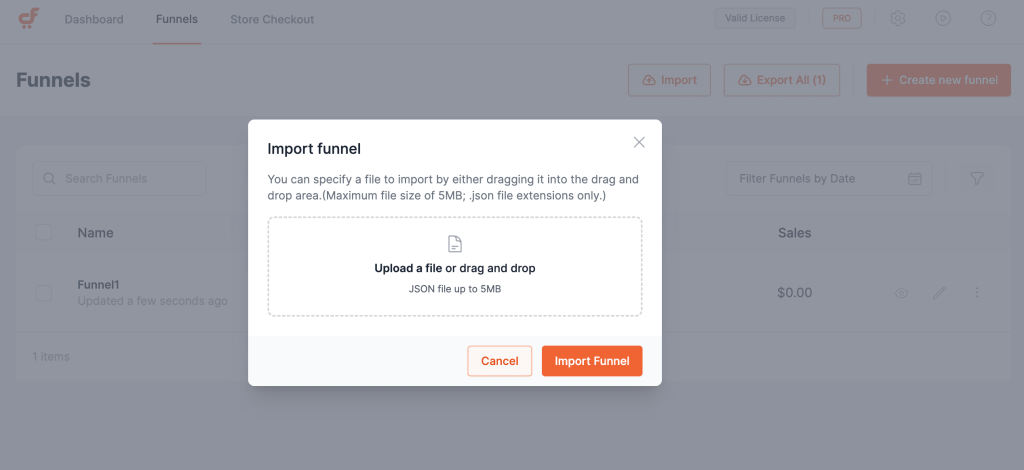Screen dimensions: 1024x470
Task: Click the CartFlows logo icon
Action: point(29,19)
